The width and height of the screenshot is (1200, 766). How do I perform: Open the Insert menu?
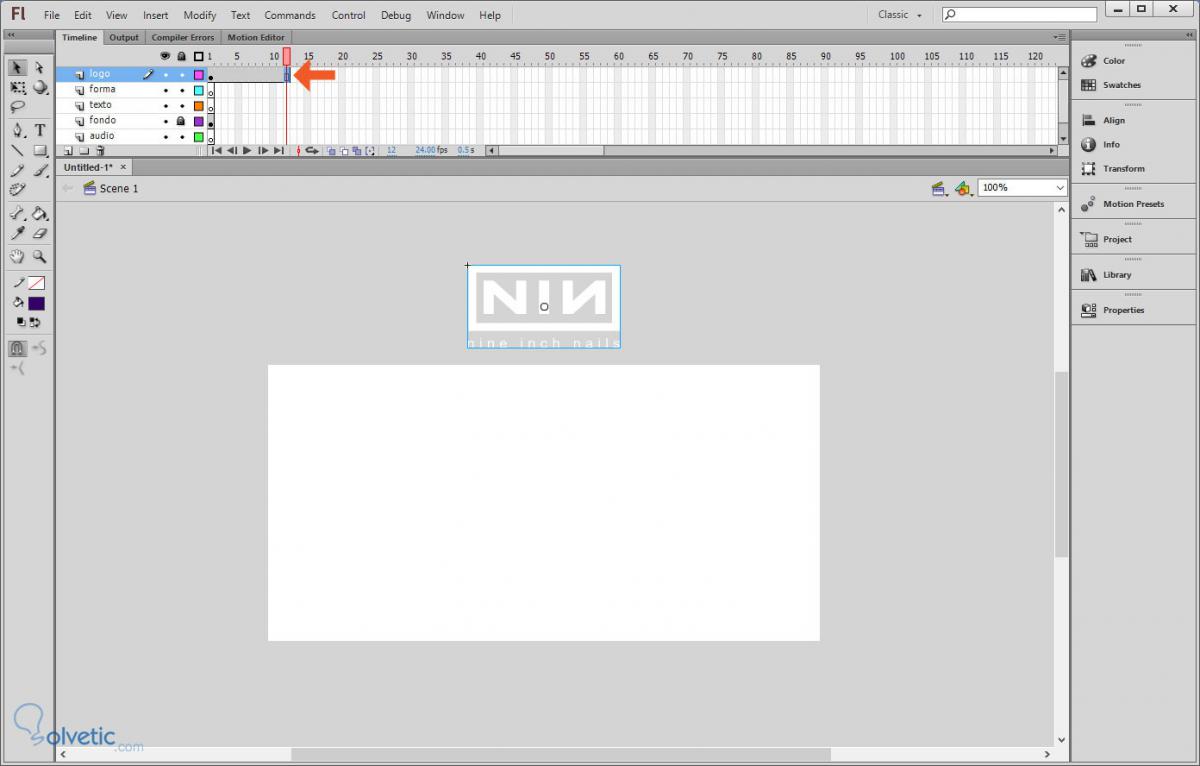155,15
